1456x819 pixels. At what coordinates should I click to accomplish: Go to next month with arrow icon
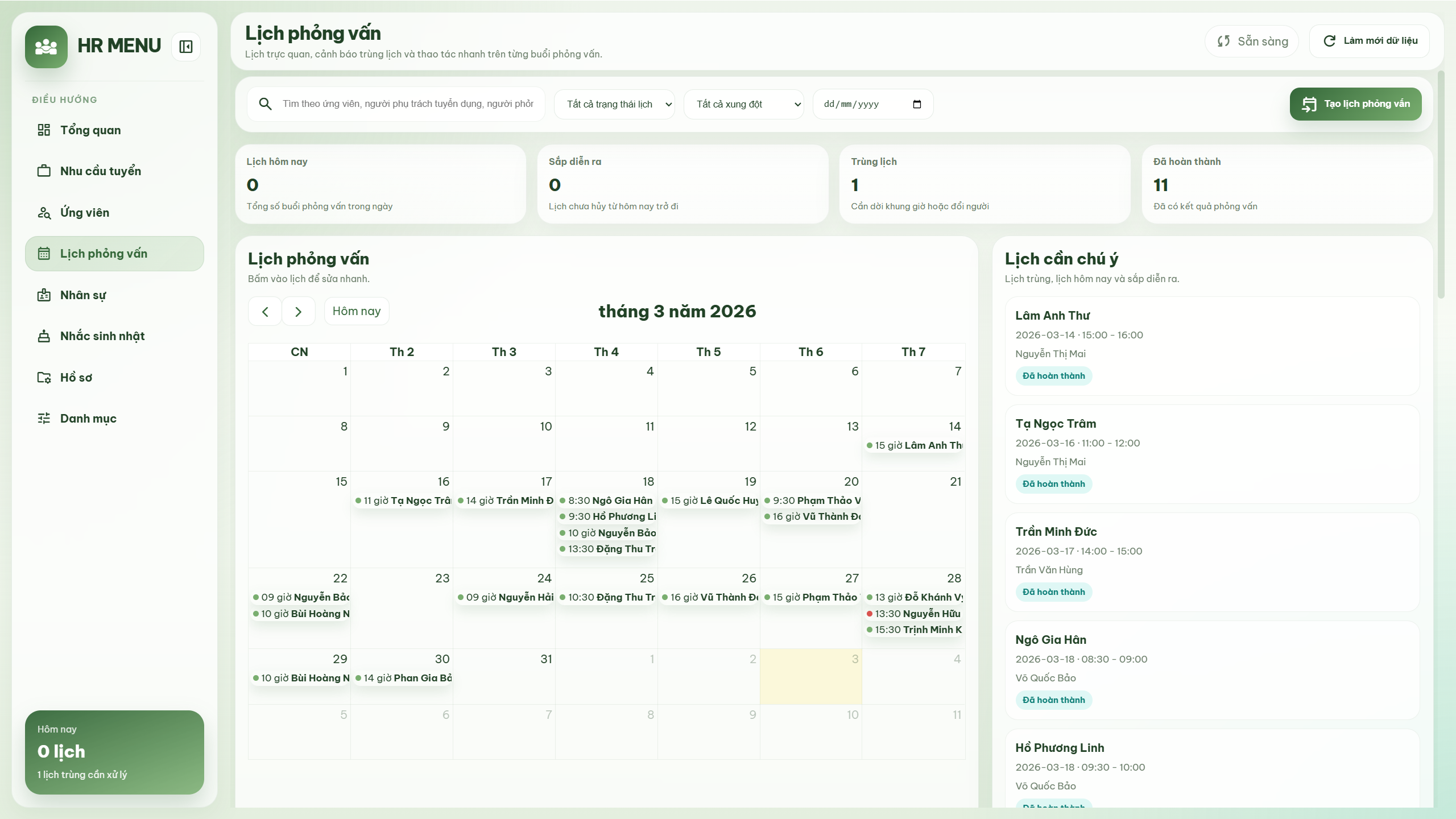[299, 311]
